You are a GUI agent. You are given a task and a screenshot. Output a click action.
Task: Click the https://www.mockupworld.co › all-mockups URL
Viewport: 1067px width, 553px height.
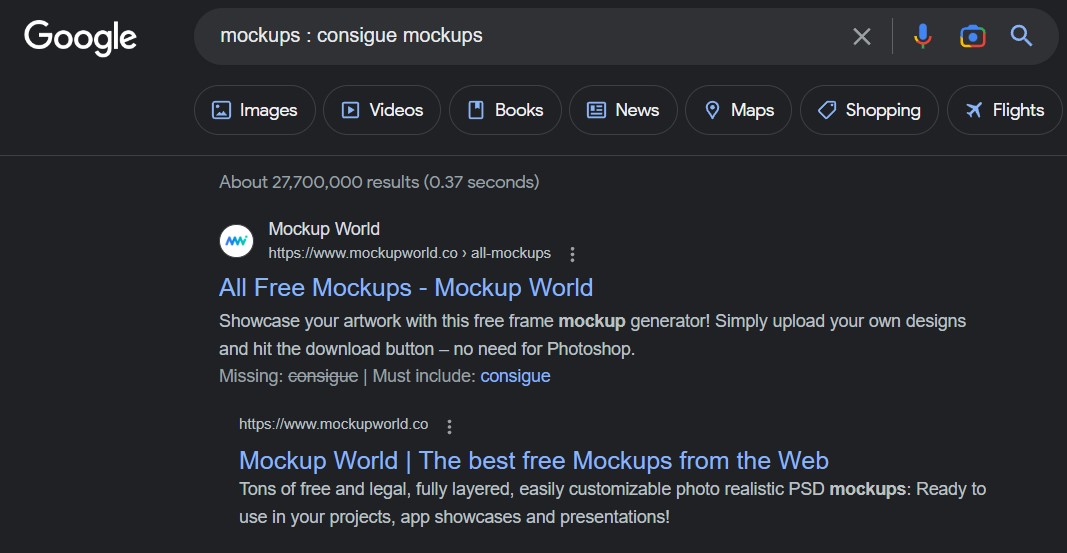pyautogui.click(x=410, y=253)
